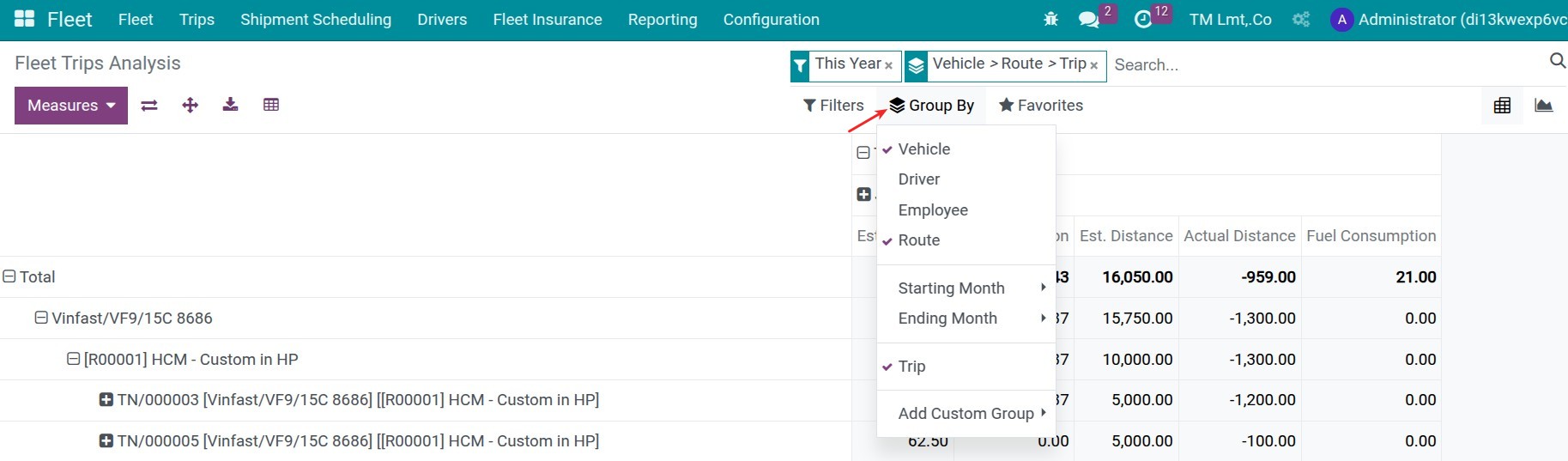Toggle the Group By menu
This screenshot has height=461, width=1568.
[932, 105]
